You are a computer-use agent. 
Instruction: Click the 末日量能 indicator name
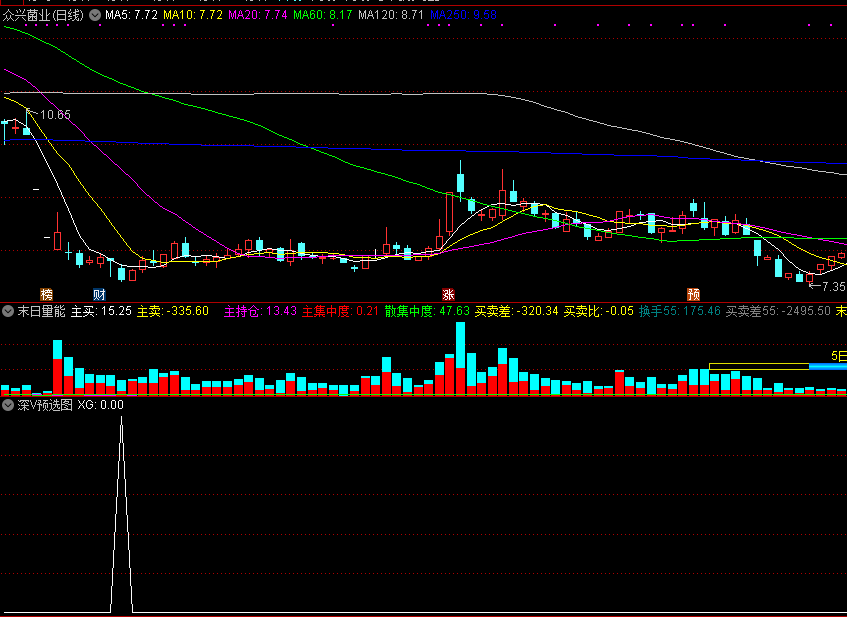(41, 311)
